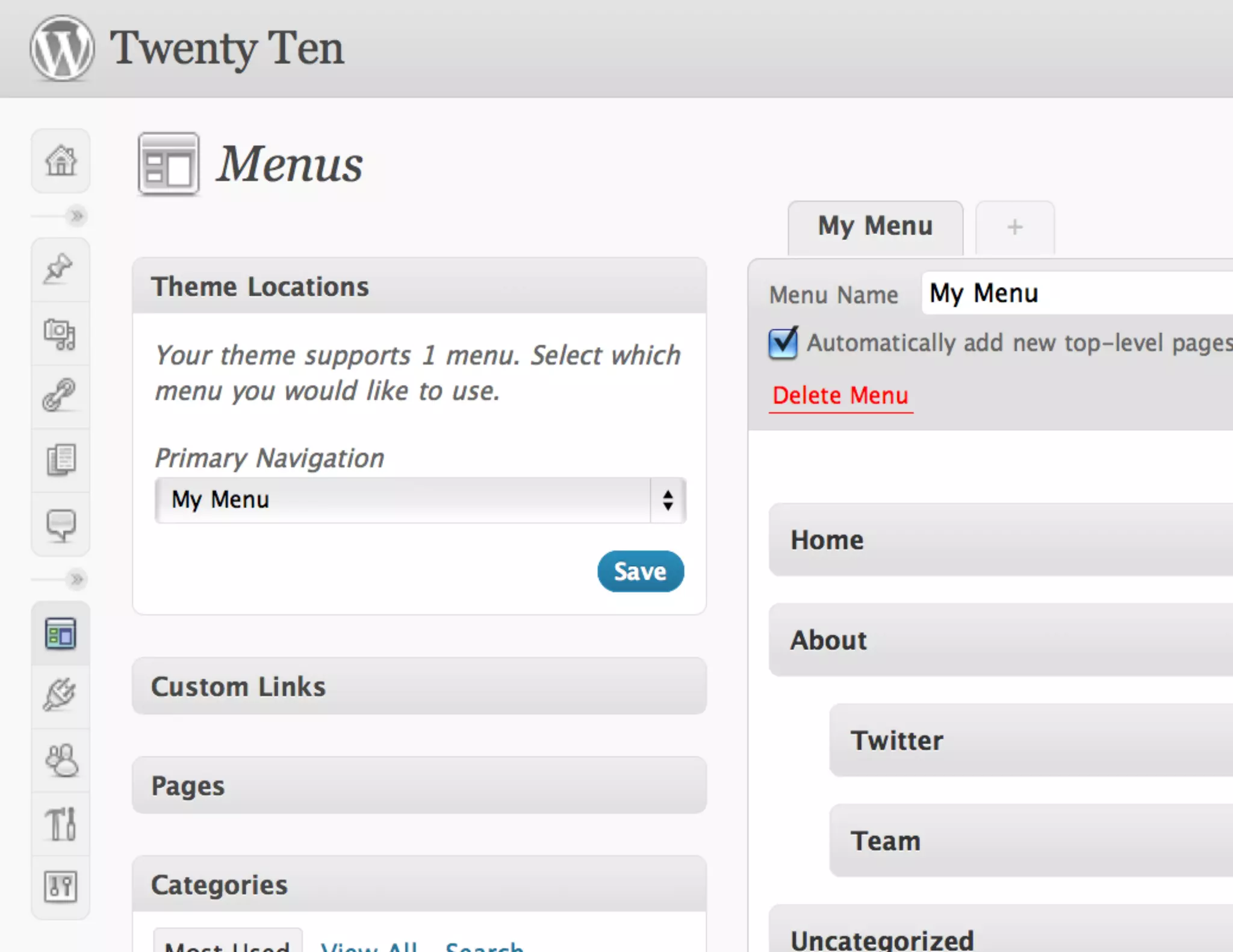Open the Primary Navigation dropdown

(x=420, y=500)
